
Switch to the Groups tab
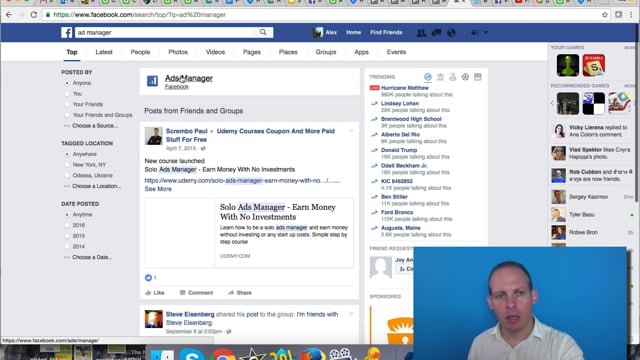pos(326,52)
